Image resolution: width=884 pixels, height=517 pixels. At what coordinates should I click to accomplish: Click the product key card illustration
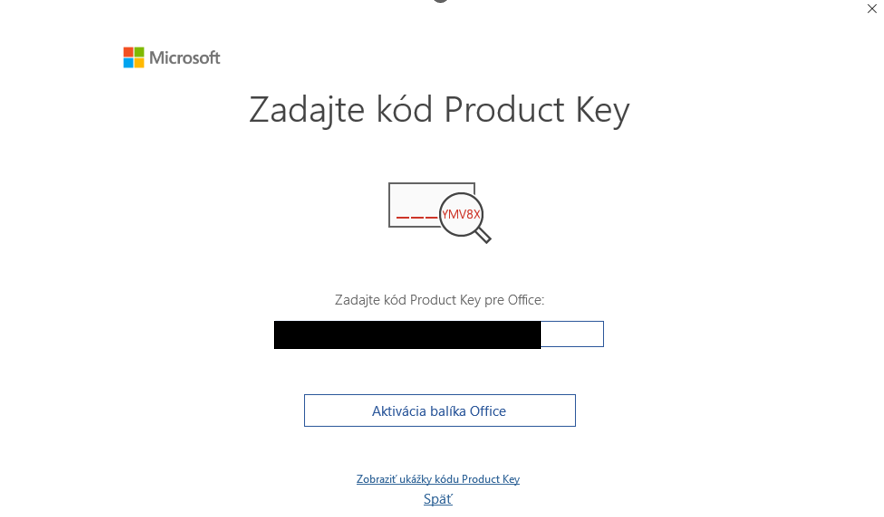click(x=431, y=205)
